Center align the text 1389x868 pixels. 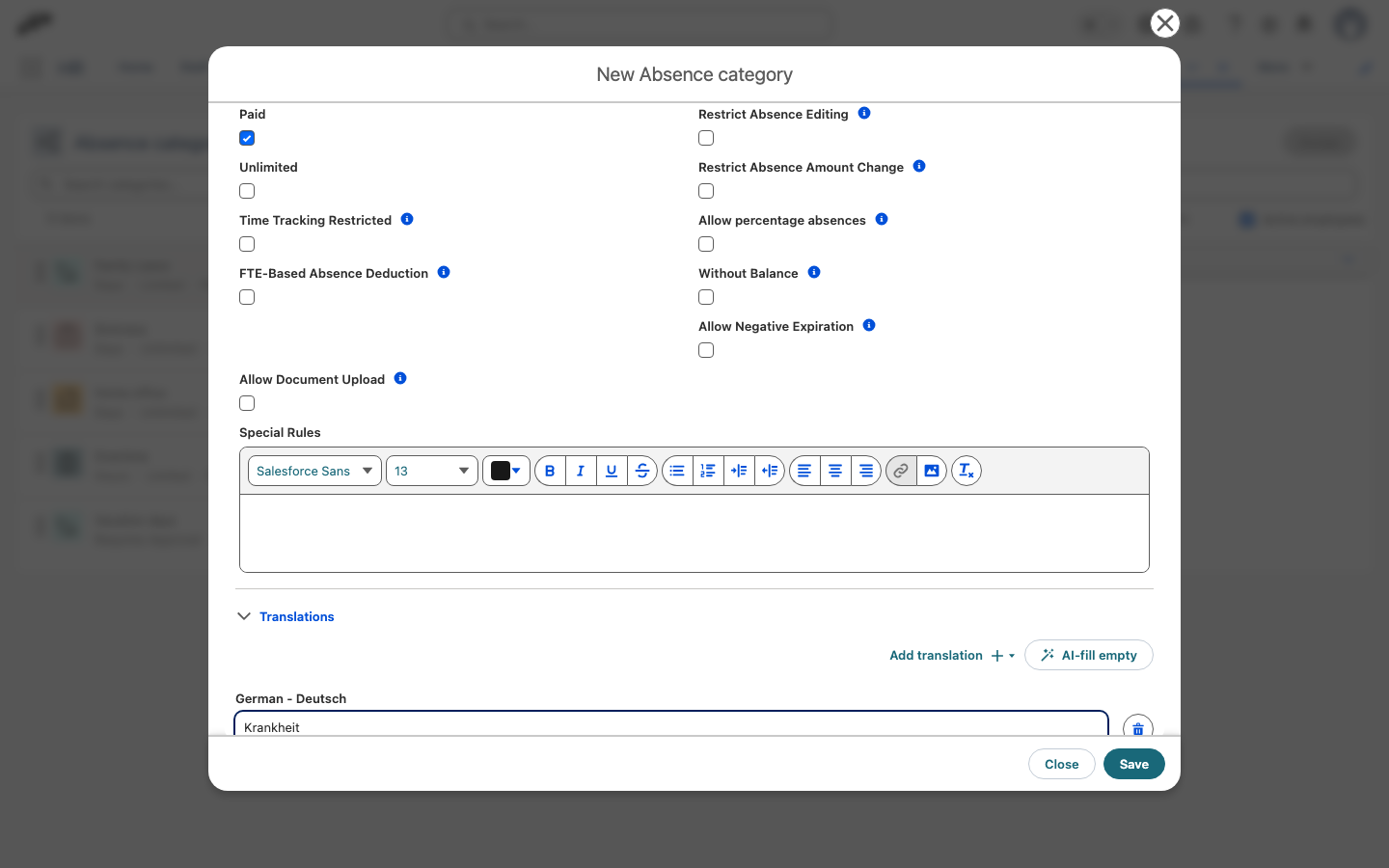(835, 471)
